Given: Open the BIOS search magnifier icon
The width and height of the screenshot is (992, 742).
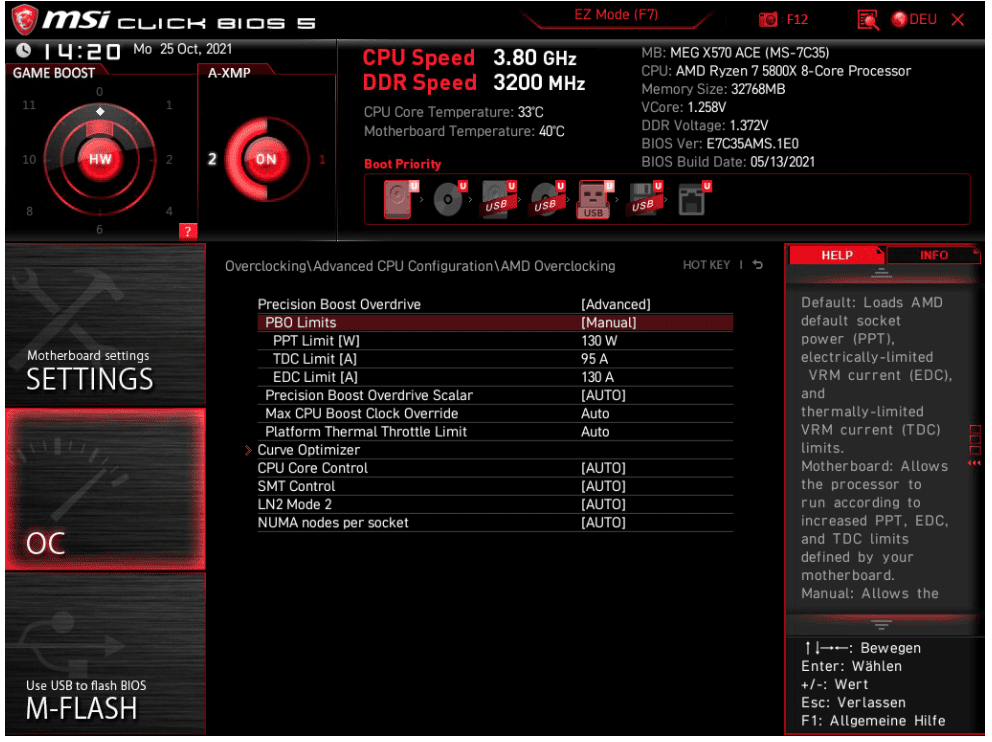Looking at the screenshot, I should (x=868, y=20).
